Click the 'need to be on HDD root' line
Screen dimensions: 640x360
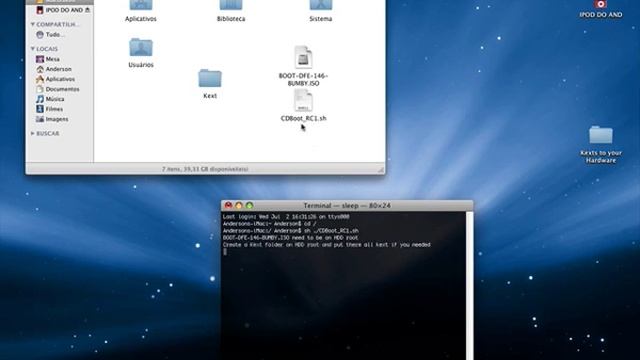(x=290, y=238)
